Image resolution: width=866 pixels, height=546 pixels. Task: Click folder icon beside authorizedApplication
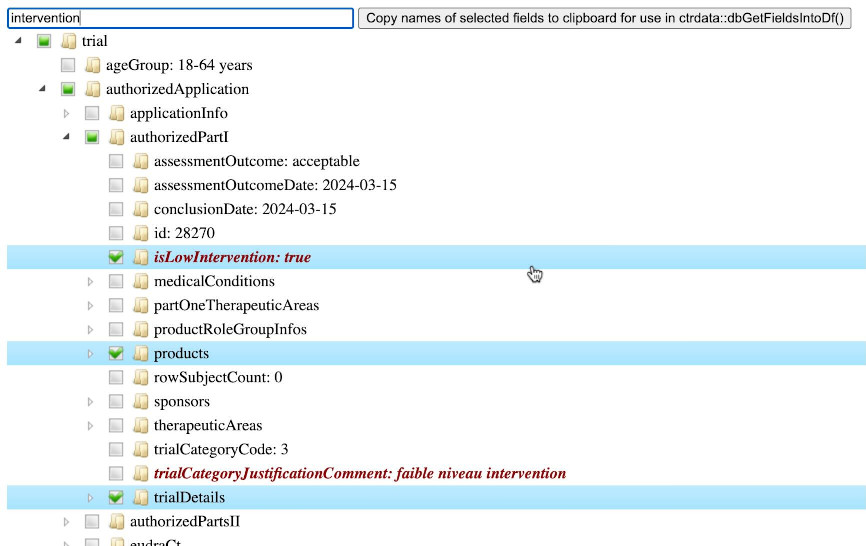coord(92,89)
